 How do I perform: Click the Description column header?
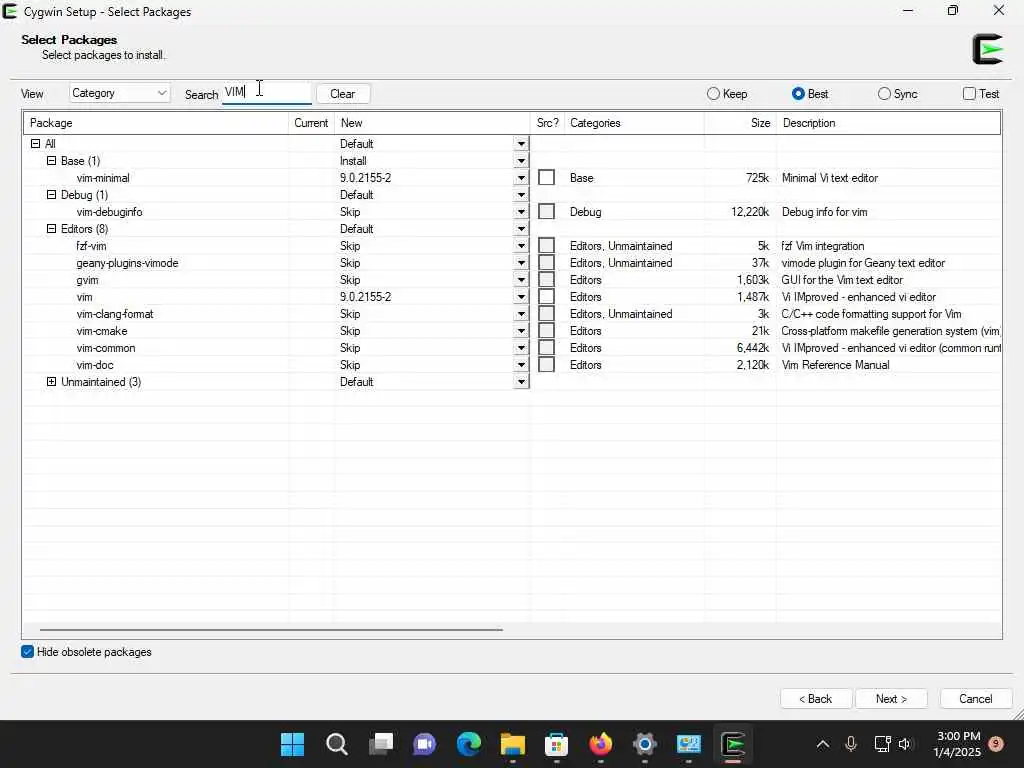(x=888, y=123)
